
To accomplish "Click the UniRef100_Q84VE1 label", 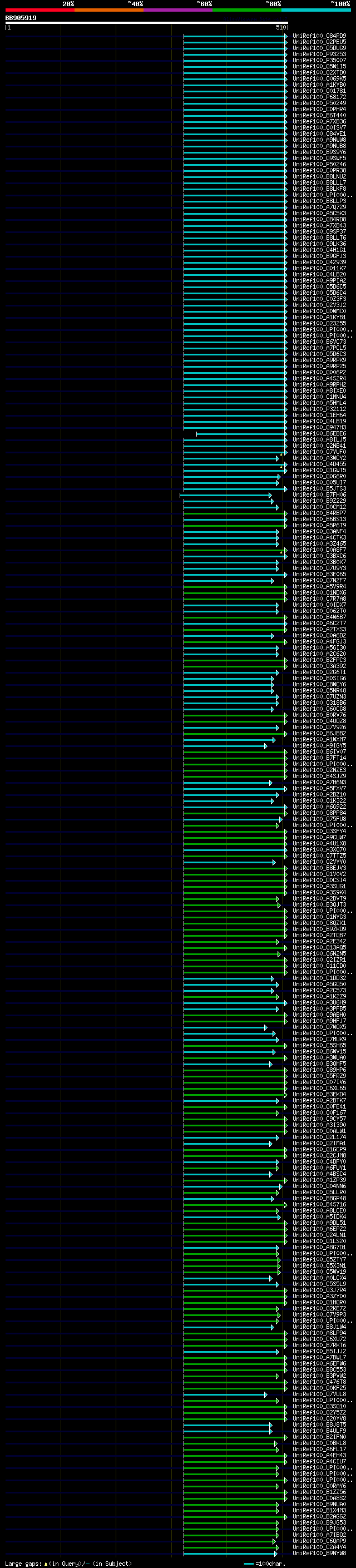I will pos(319,134).
